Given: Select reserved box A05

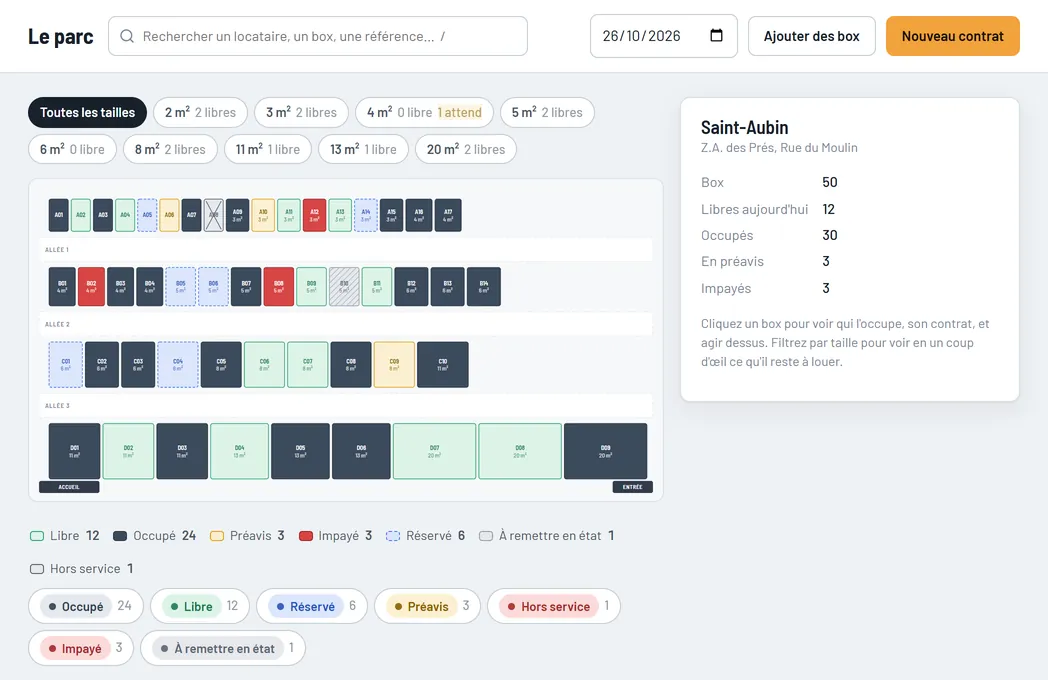Looking at the screenshot, I should tap(147, 215).
